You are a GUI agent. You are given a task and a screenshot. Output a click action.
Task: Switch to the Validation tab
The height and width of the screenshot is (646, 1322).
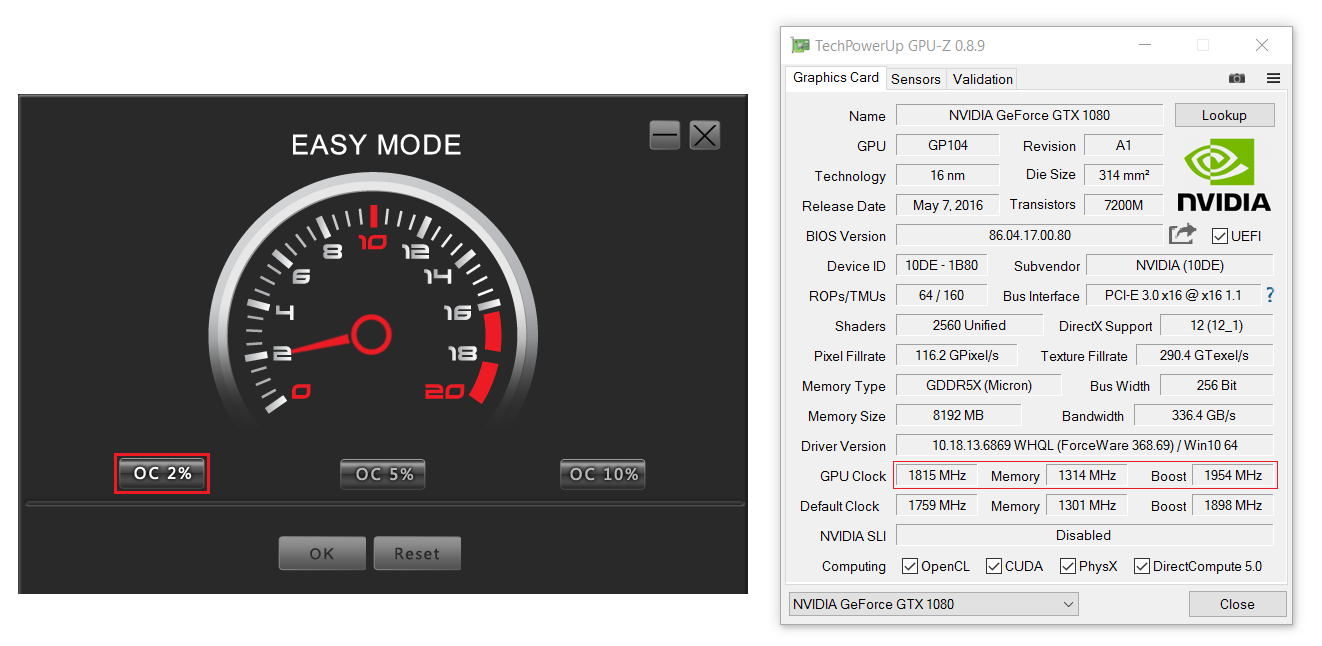pyautogui.click(x=983, y=79)
